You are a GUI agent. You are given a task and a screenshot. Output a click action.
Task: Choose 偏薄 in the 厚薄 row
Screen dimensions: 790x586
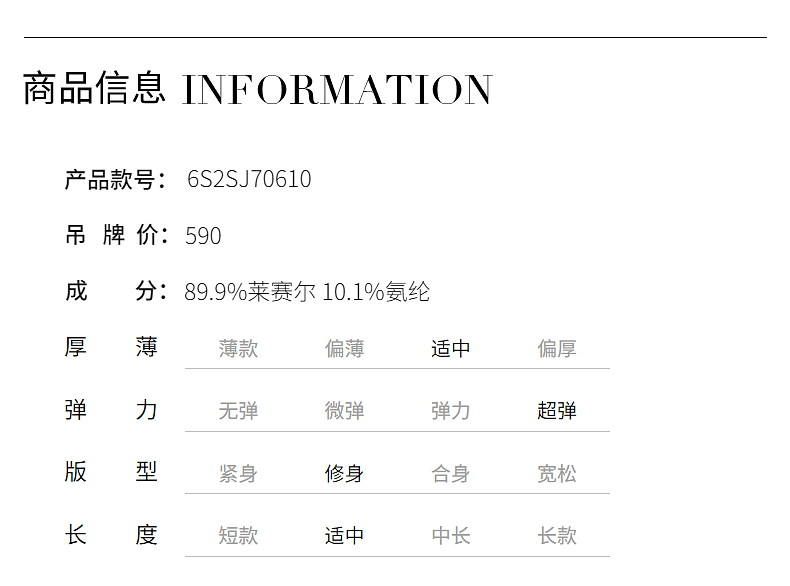pos(344,349)
